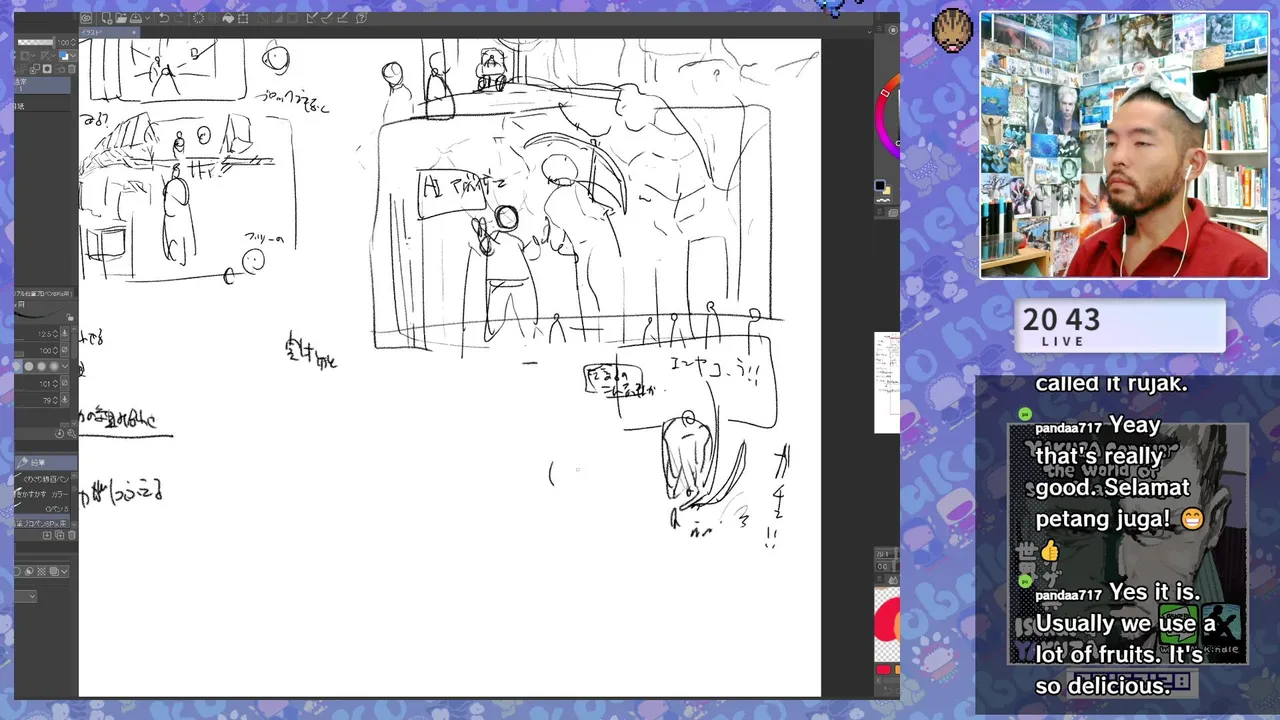Screen dimensions: 1280x720
Task: Open the layer color dropdown
Action: (x=73, y=56)
